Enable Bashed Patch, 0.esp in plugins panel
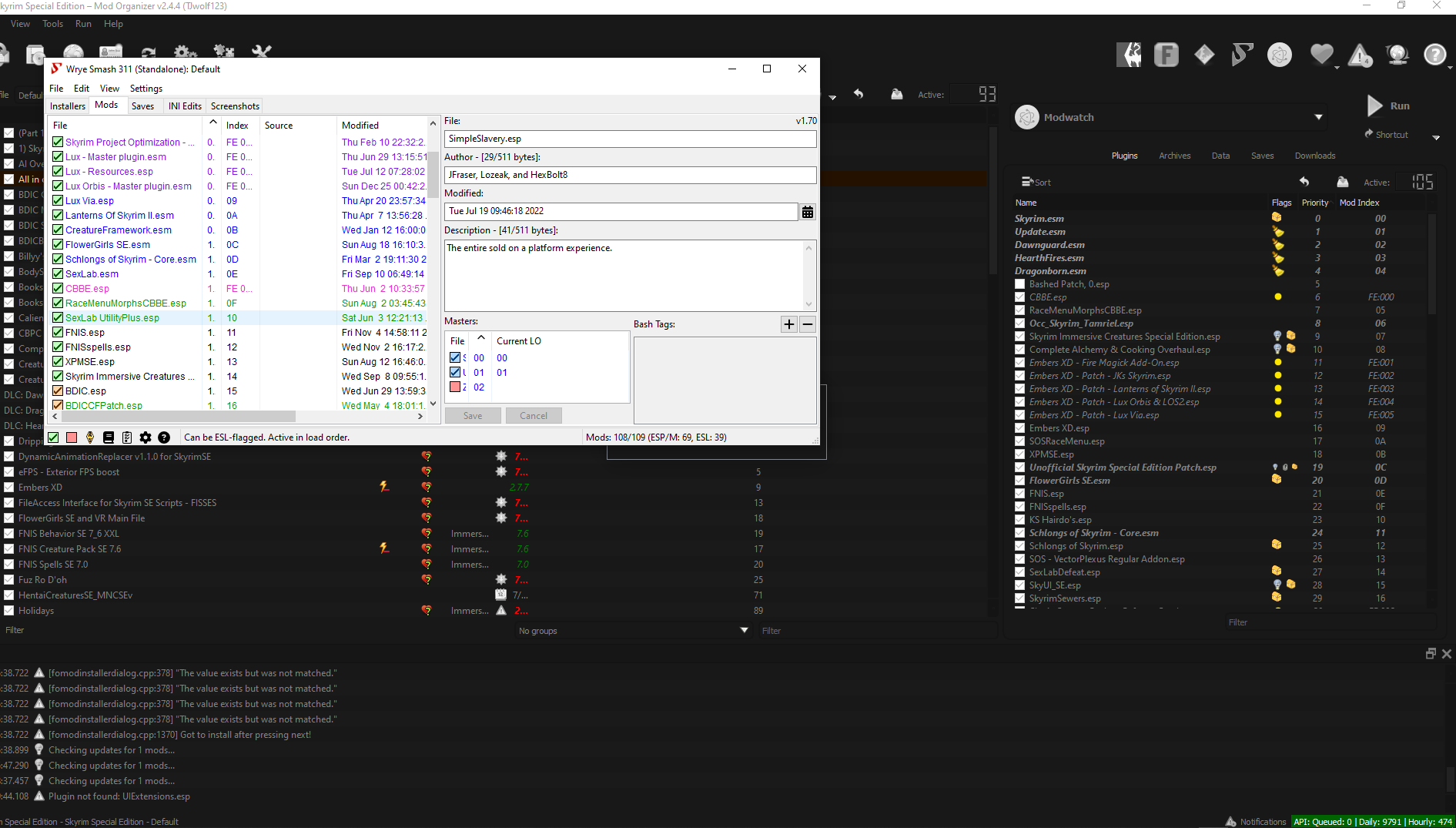Screen dimensions: 1456x828 point(1019,283)
